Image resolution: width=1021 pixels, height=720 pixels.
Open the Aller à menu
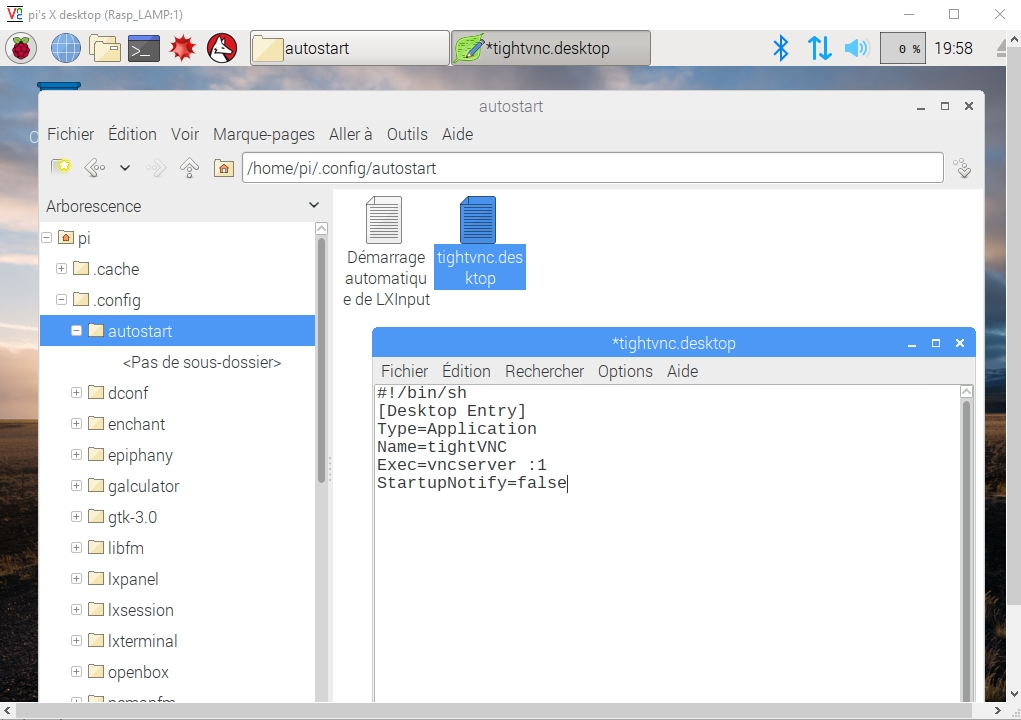coord(350,134)
